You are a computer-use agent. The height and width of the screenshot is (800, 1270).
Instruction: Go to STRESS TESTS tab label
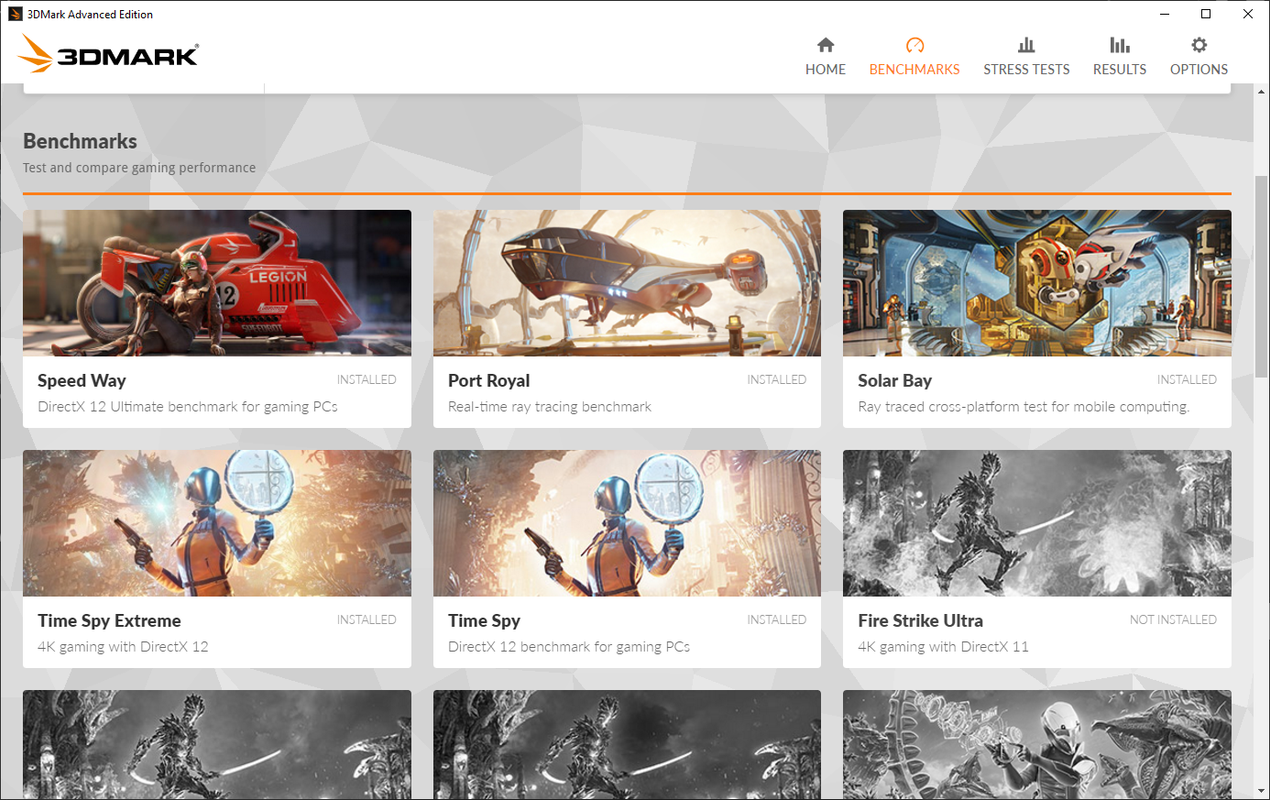point(1026,70)
